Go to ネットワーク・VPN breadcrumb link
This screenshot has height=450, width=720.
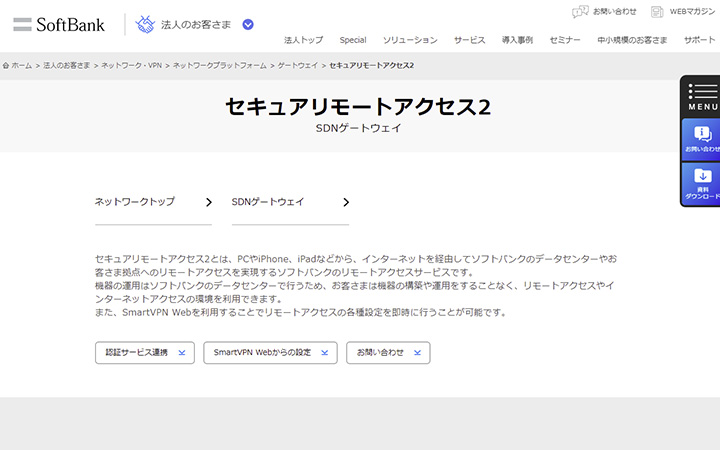(x=131, y=66)
